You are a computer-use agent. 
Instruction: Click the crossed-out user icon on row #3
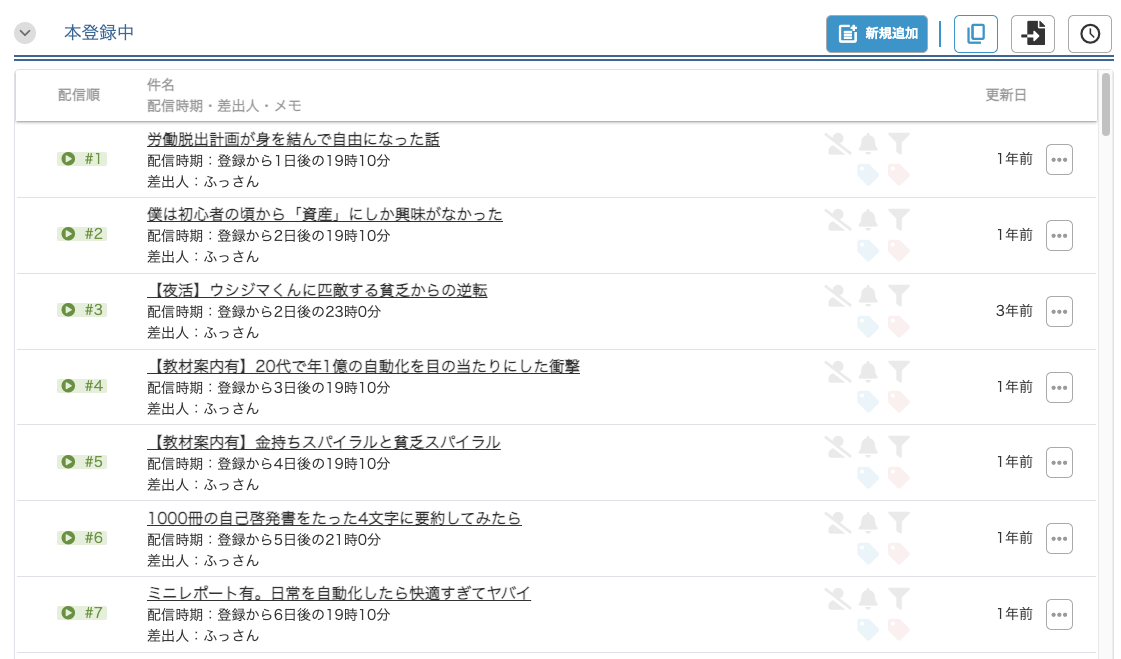click(837, 295)
